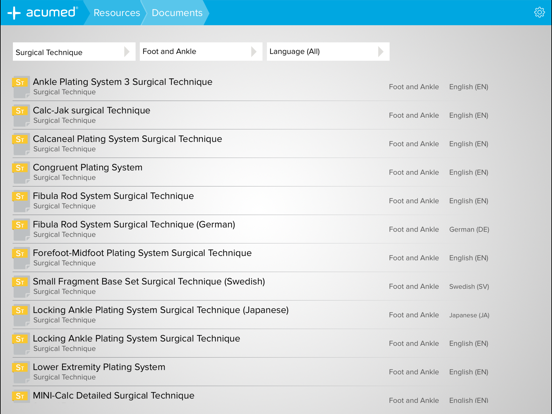Open Congruent Plating System document
The width and height of the screenshot is (552, 414).
(x=88, y=167)
